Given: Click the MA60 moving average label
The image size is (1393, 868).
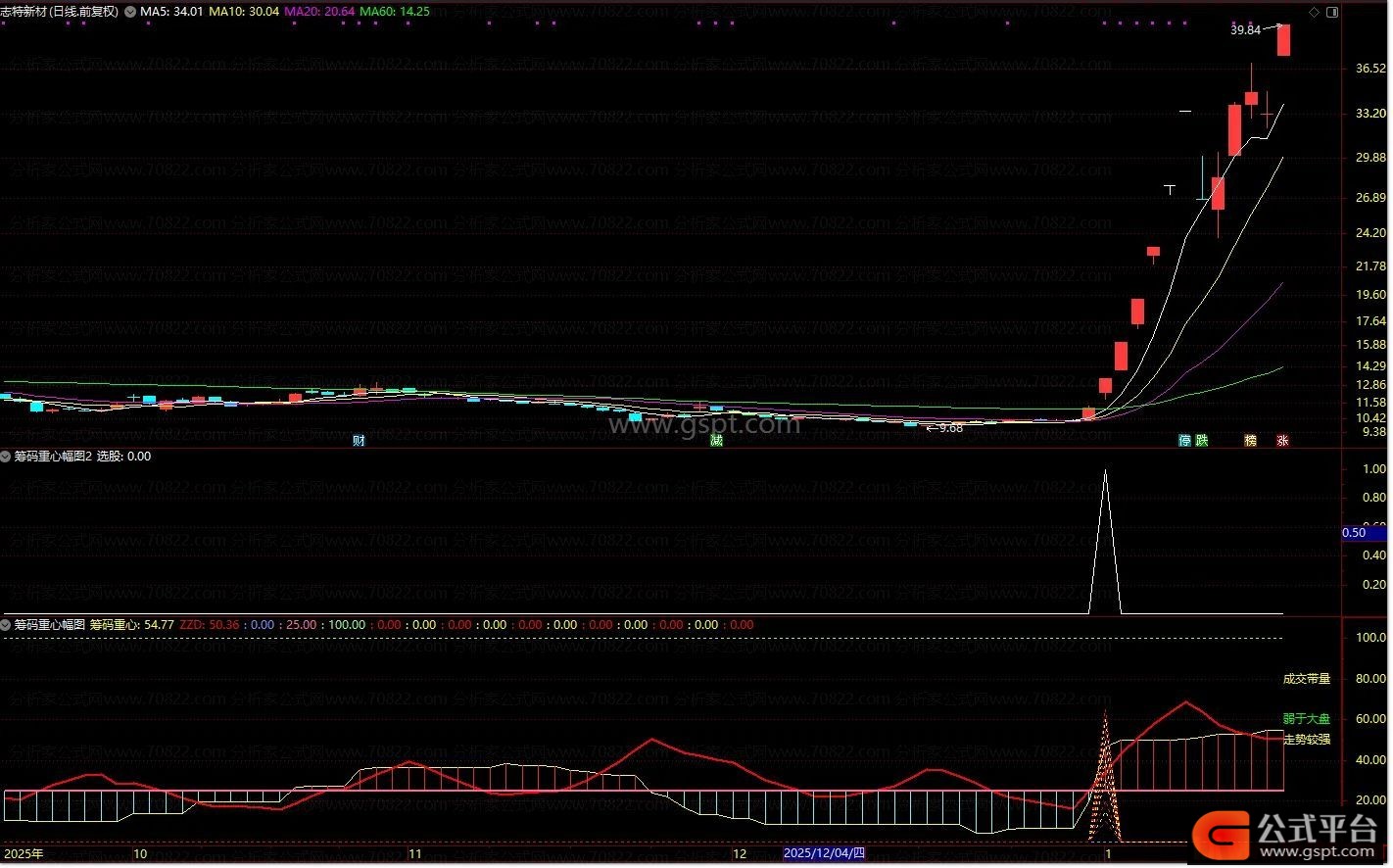Looking at the screenshot, I should (x=395, y=12).
